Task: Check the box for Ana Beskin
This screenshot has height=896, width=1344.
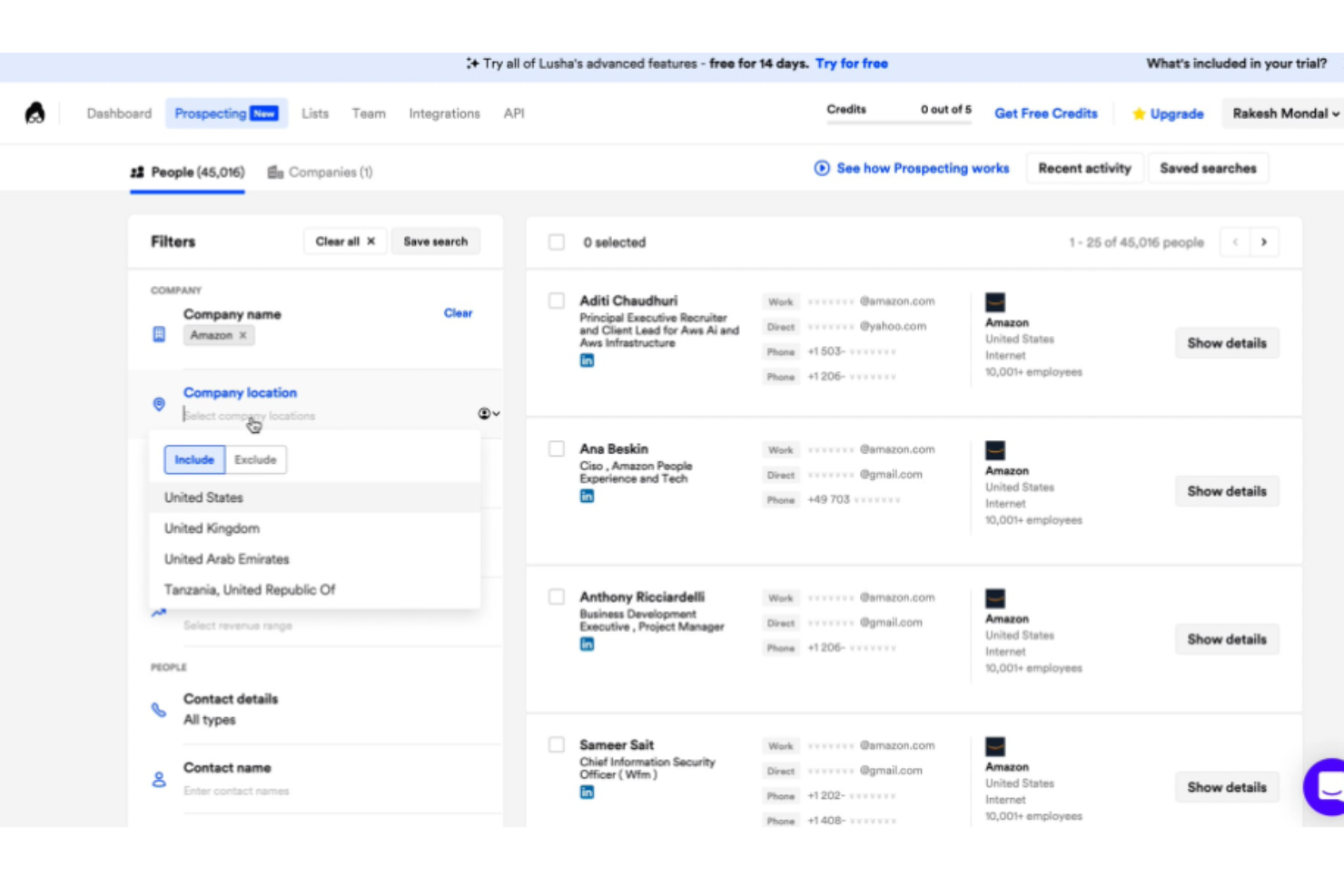Action: click(557, 448)
